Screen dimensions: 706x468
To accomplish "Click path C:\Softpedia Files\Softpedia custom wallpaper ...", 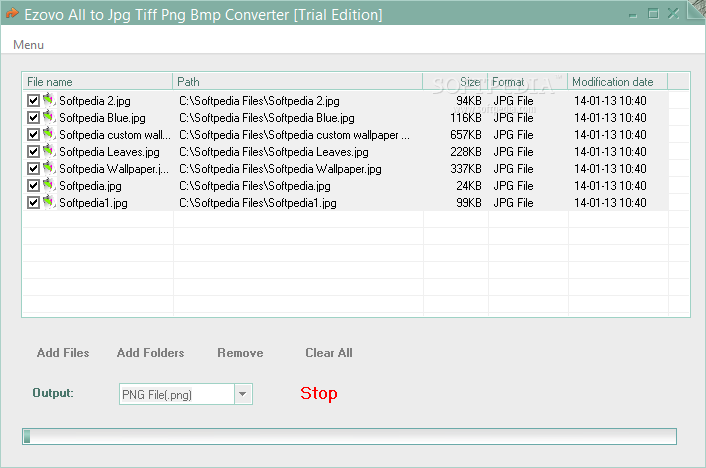I will (x=294, y=135).
